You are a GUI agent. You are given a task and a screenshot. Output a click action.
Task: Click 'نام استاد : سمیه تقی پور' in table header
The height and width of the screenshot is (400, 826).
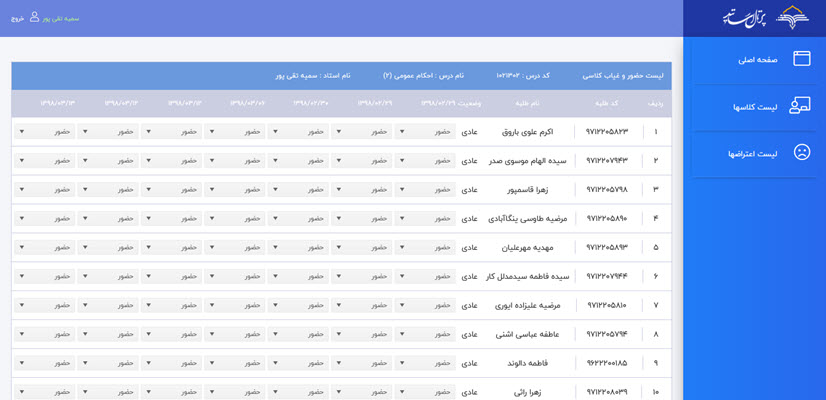[313, 76]
